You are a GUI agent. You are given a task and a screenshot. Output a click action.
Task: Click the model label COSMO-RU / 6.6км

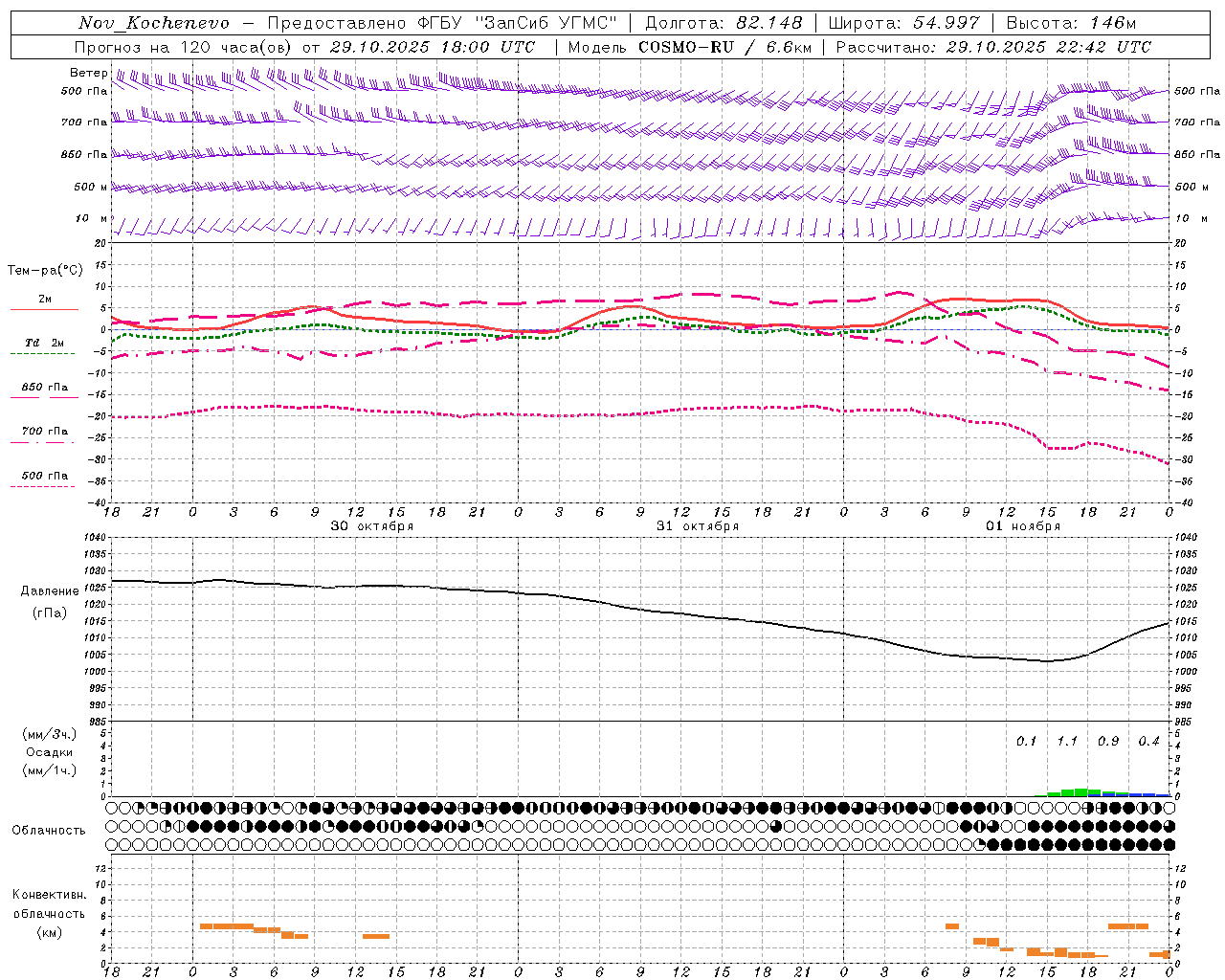tap(725, 47)
